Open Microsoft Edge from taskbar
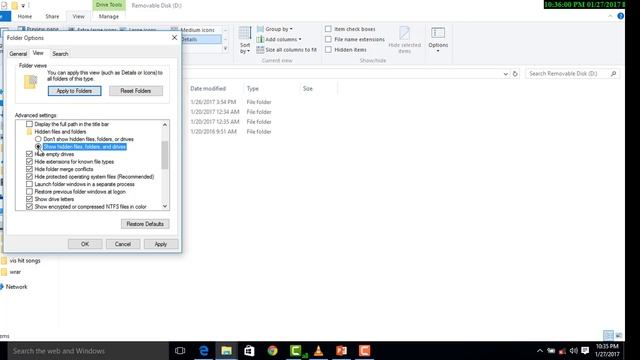 pos(204,351)
